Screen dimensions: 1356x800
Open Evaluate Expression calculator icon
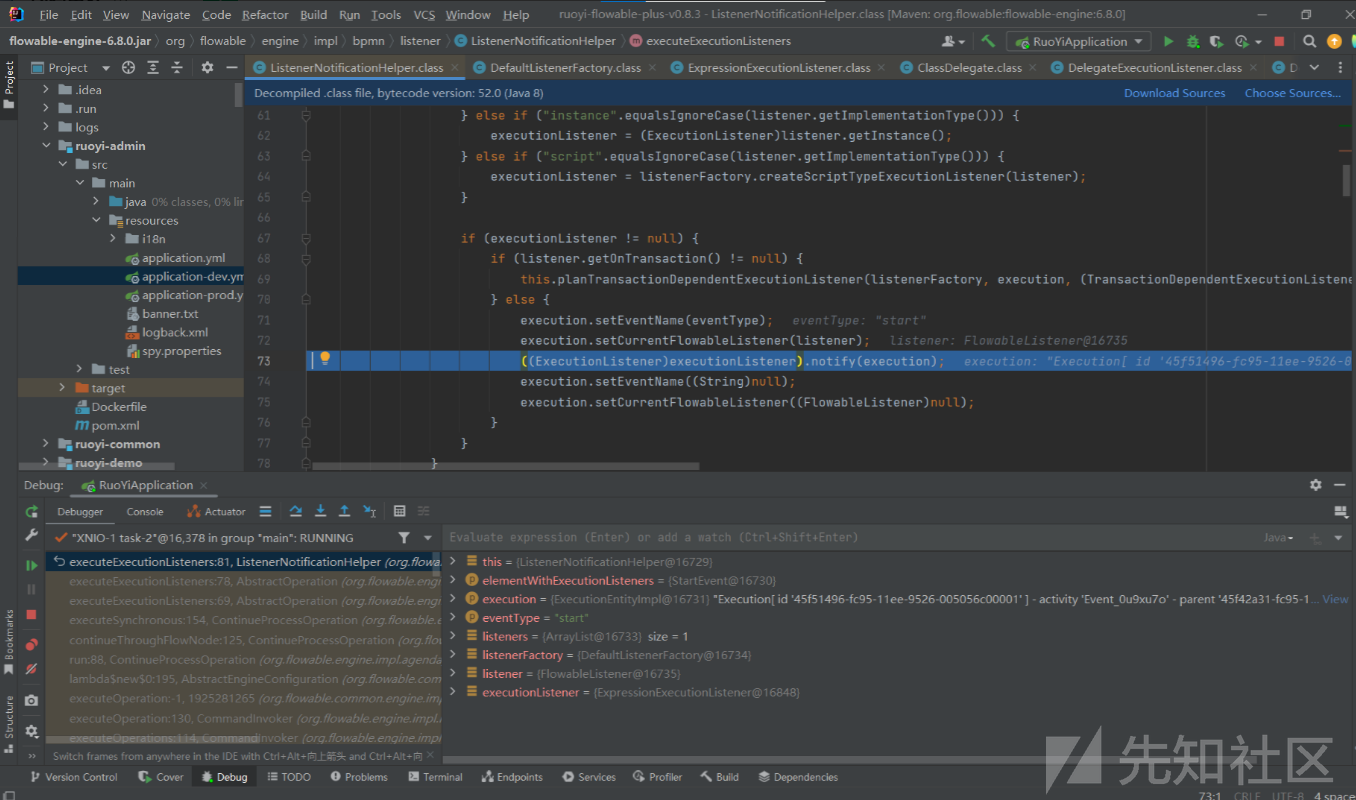[399, 511]
